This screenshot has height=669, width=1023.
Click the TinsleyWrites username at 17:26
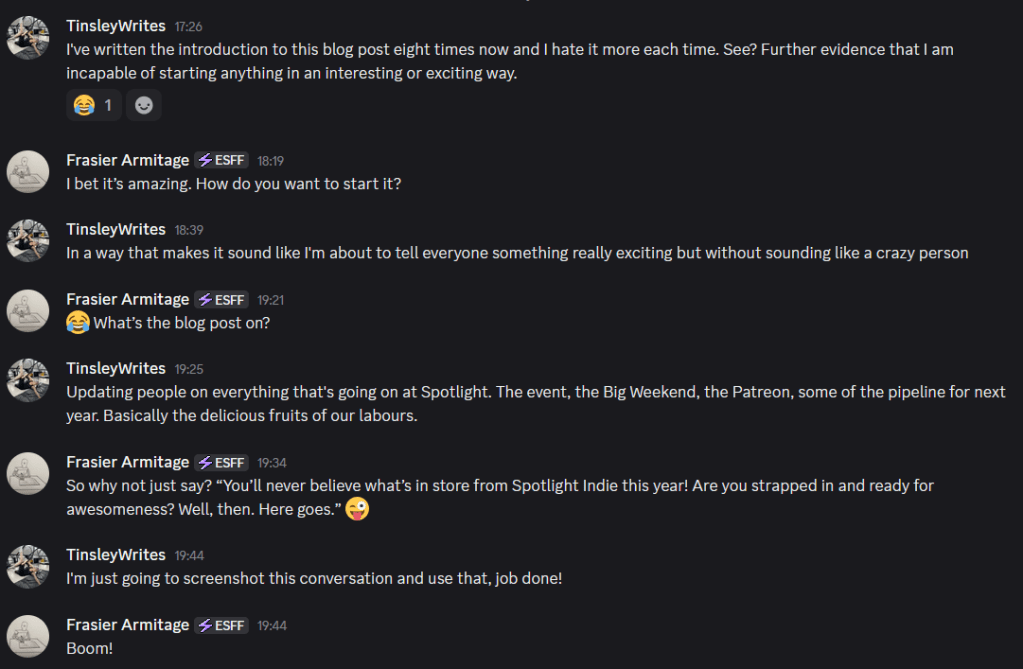116,26
